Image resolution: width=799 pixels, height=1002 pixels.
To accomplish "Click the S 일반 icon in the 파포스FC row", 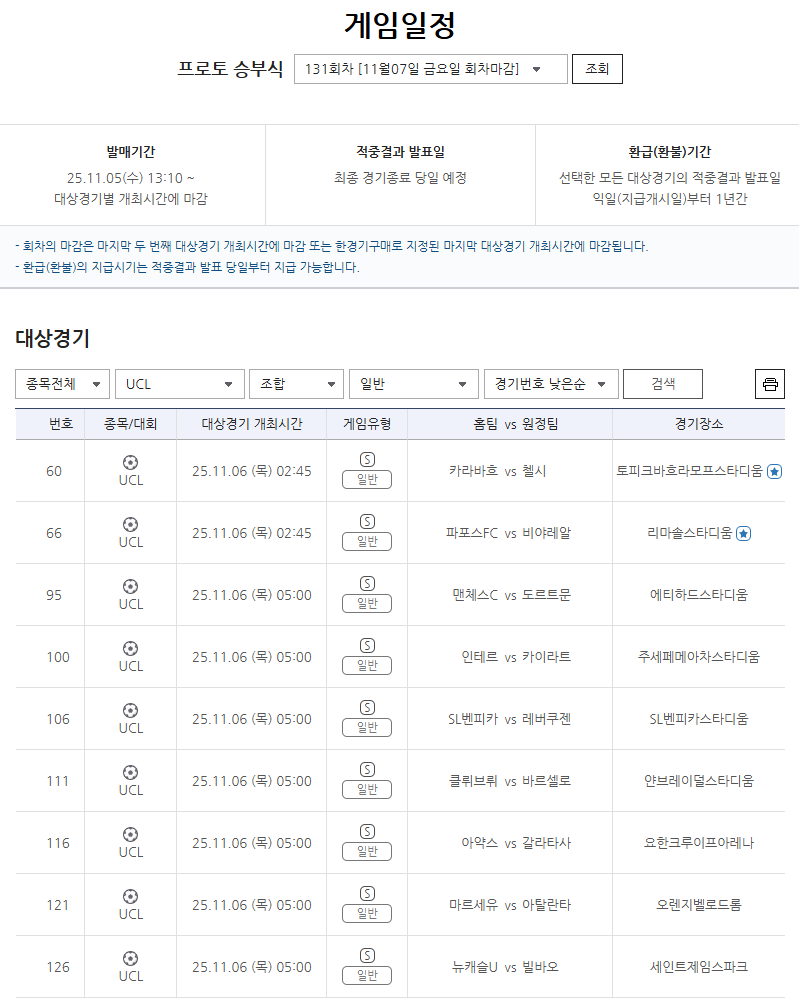I will (366, 532).
